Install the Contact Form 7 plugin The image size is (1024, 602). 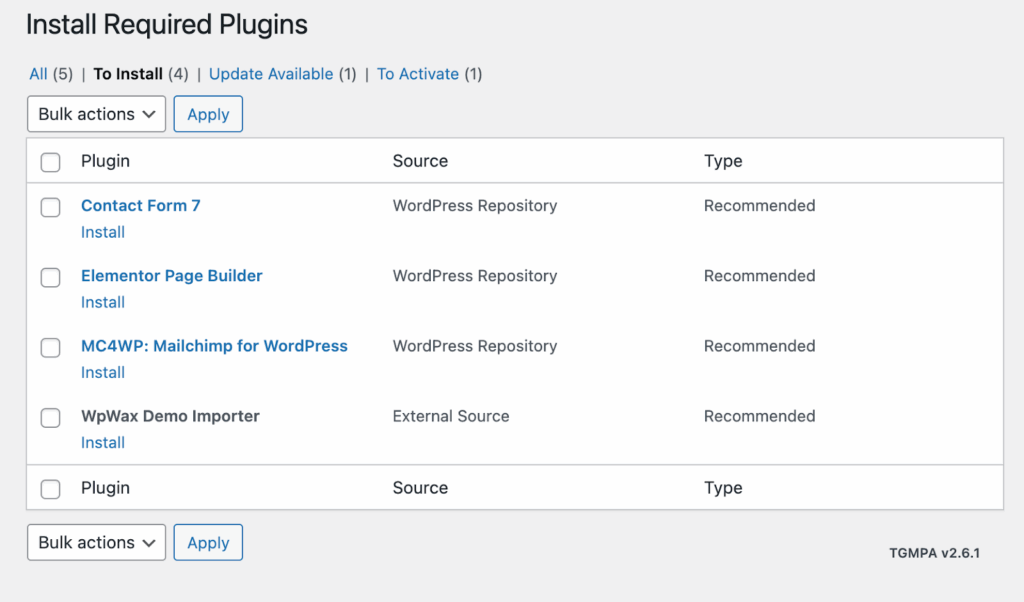click(x=103, y=232)
